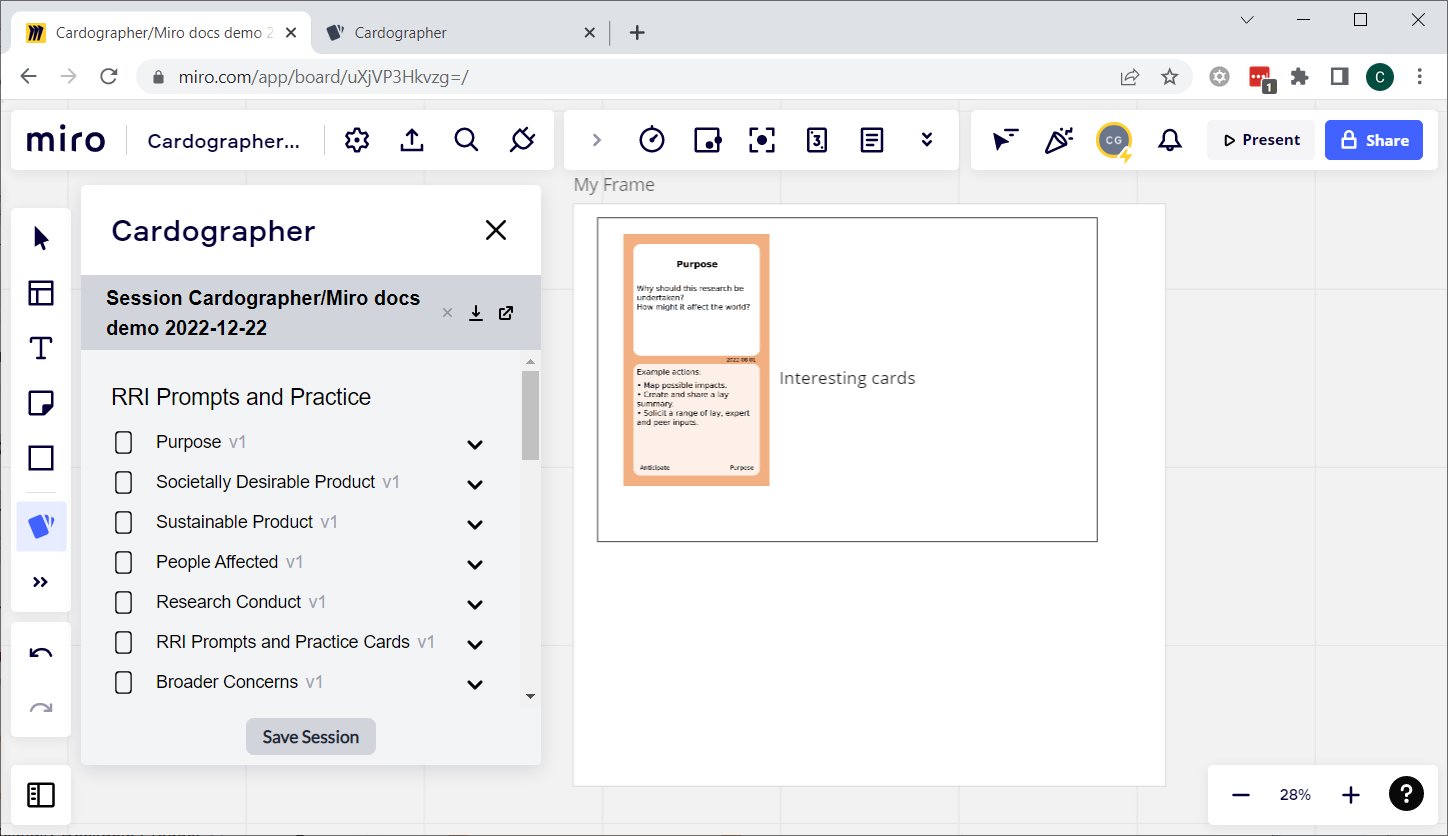This screenshot has width=1448, height=836.
Task: Check the Societally Desirable Product checkbox
Action: [124, 482]
